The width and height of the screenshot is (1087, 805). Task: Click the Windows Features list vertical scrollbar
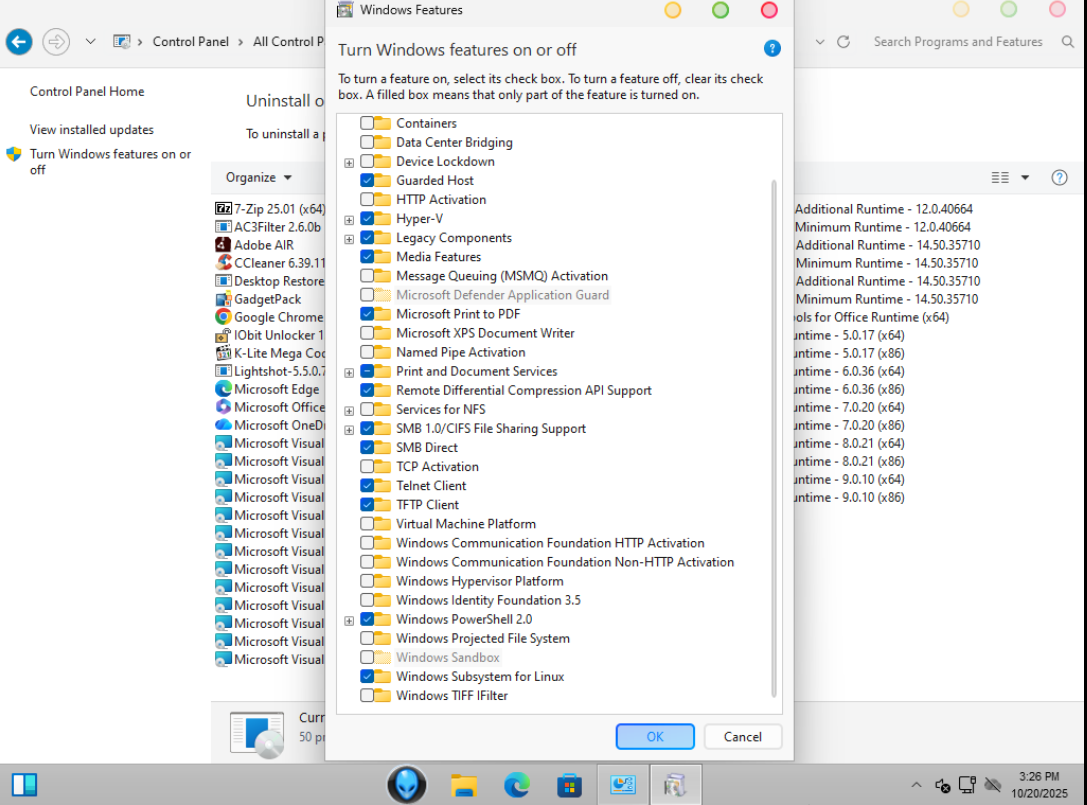[x=774, y=438]
